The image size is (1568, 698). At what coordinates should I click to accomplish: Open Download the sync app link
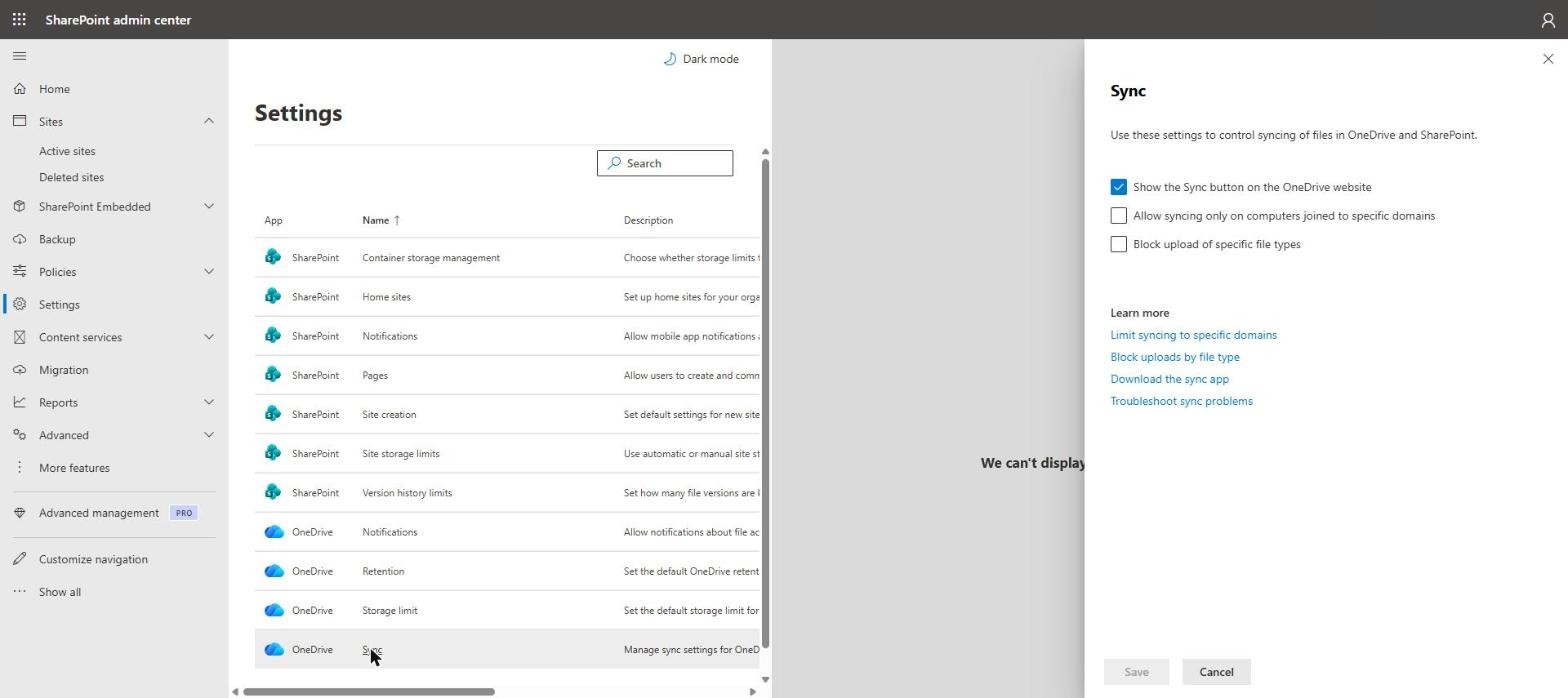pyautogui.click(x=1169, y=379)
